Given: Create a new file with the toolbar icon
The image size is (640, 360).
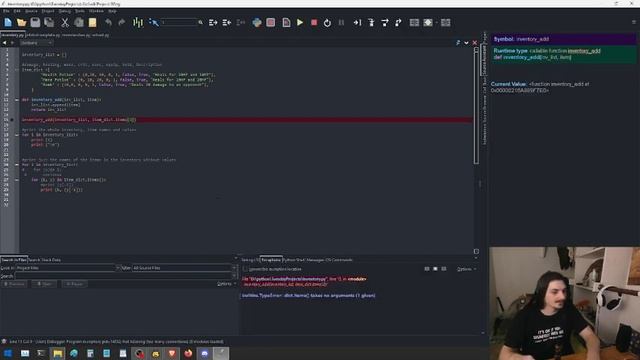Looking at the screenshot, I should click(x=8, y=22).
